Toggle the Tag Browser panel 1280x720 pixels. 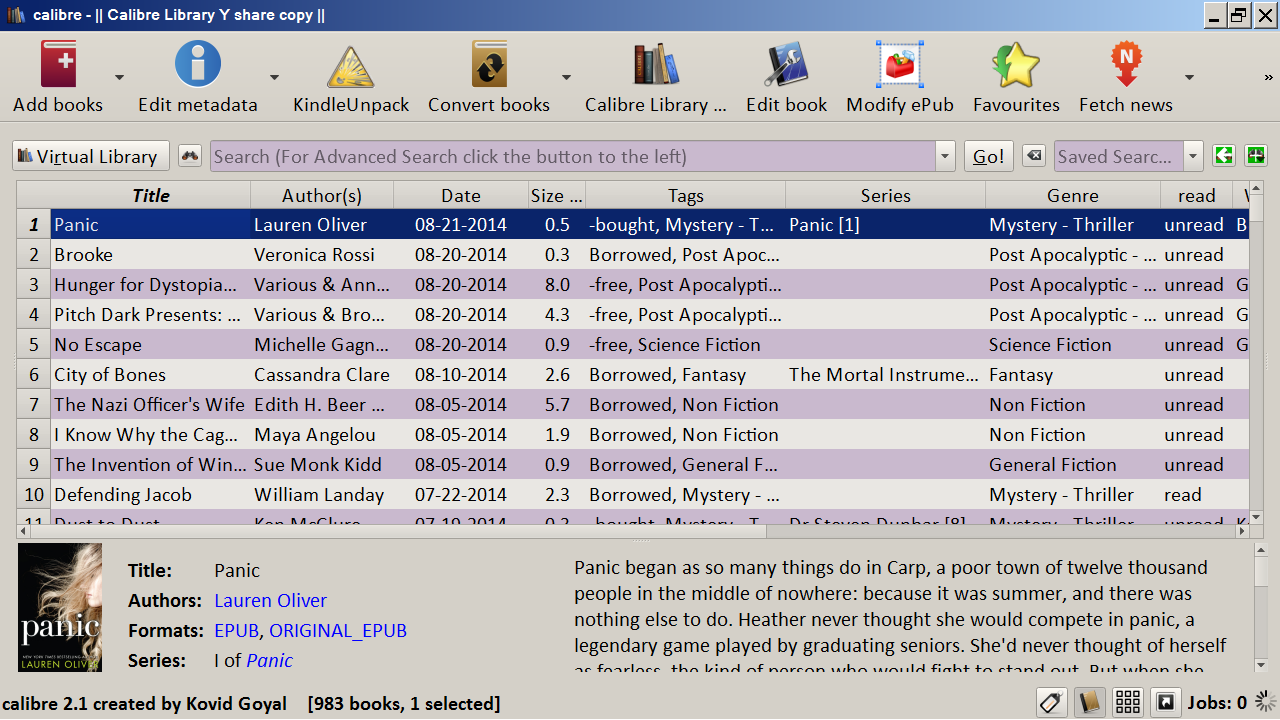tap(1051, 703)
